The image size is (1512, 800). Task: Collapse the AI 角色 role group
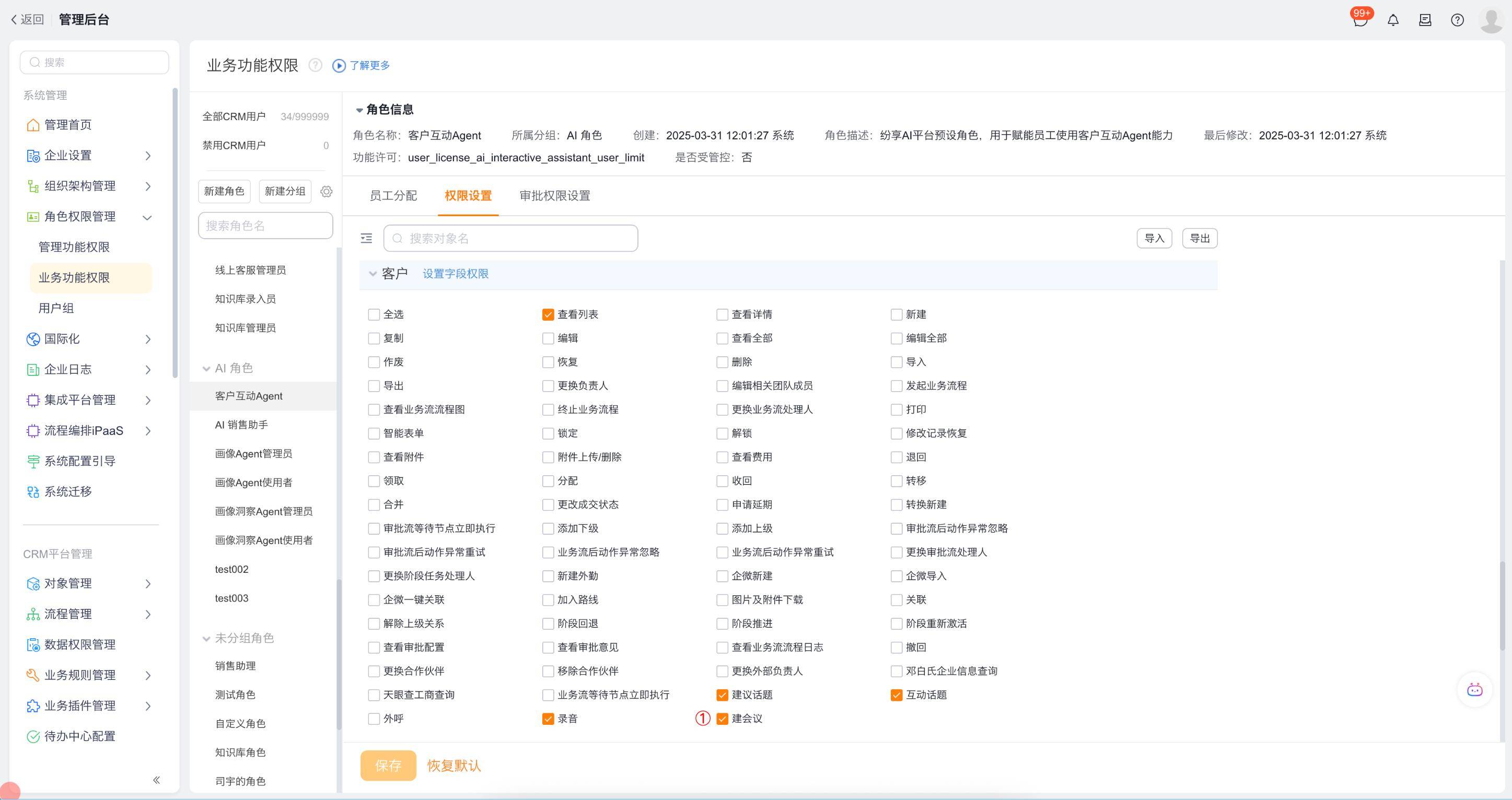[206, 368]
